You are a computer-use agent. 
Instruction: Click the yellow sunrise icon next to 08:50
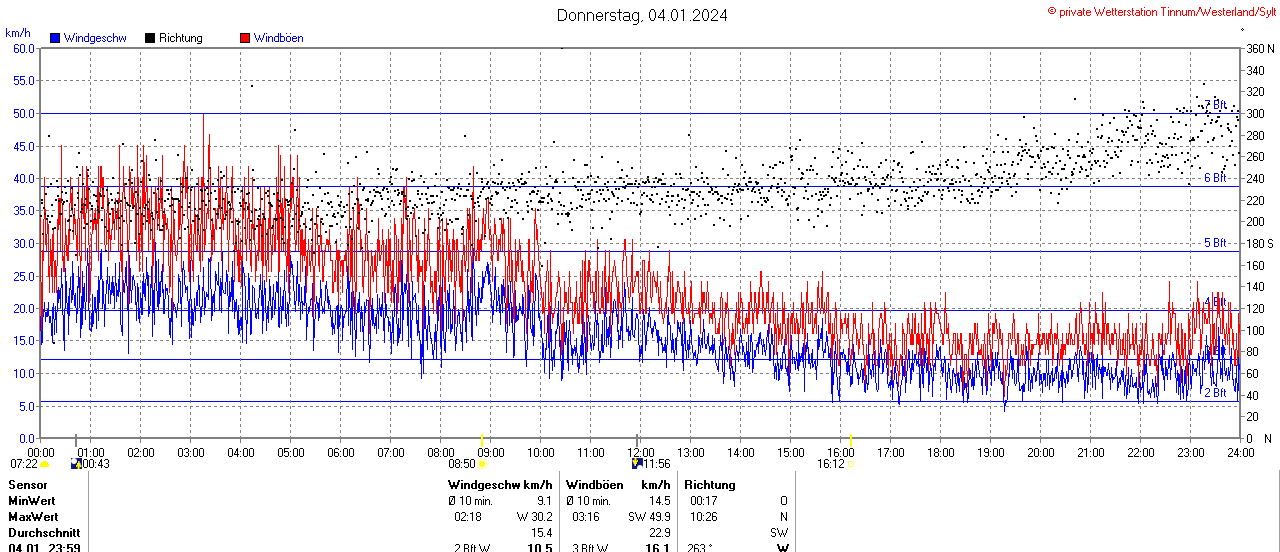point(482,464)
